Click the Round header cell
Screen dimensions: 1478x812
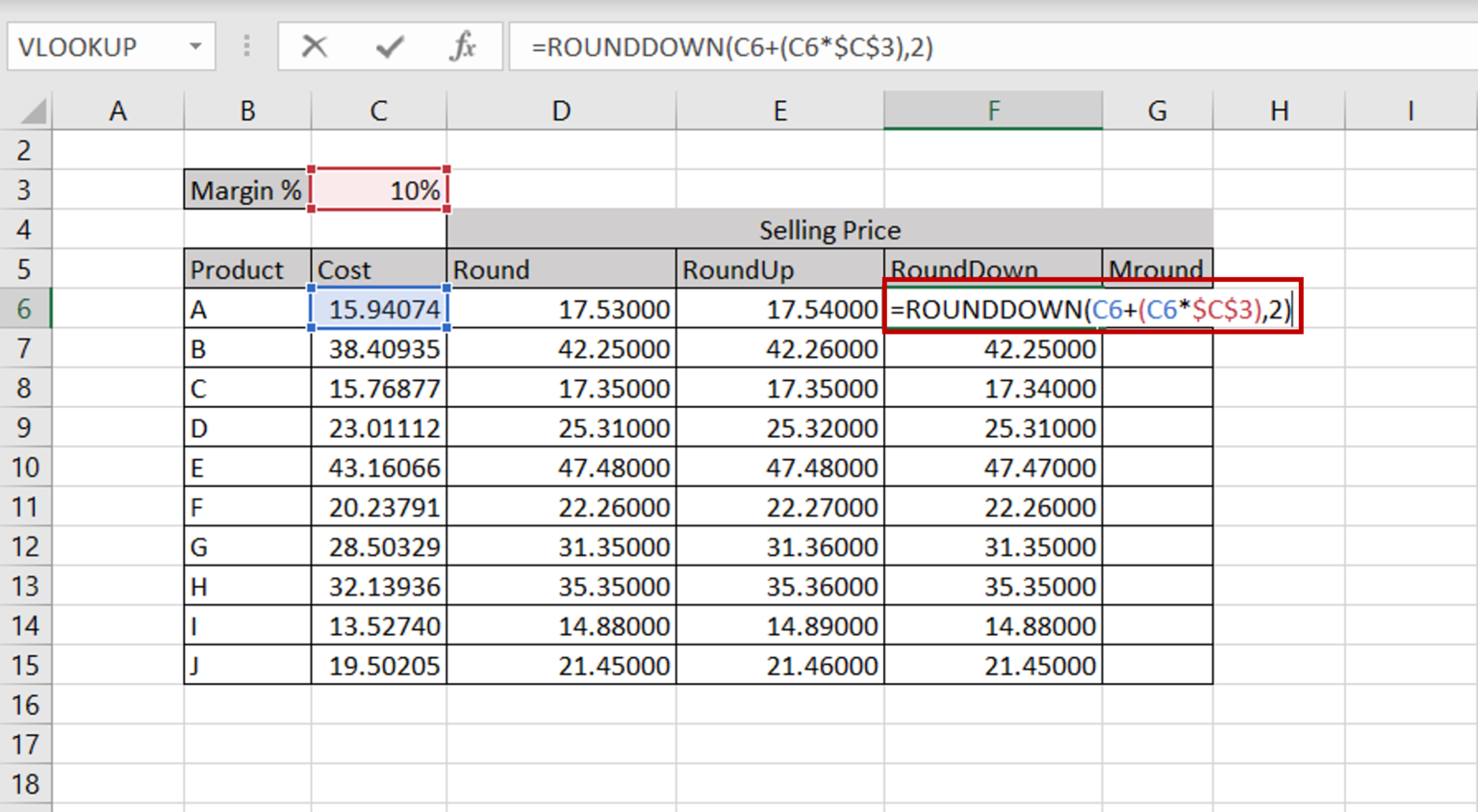[561, 268]
